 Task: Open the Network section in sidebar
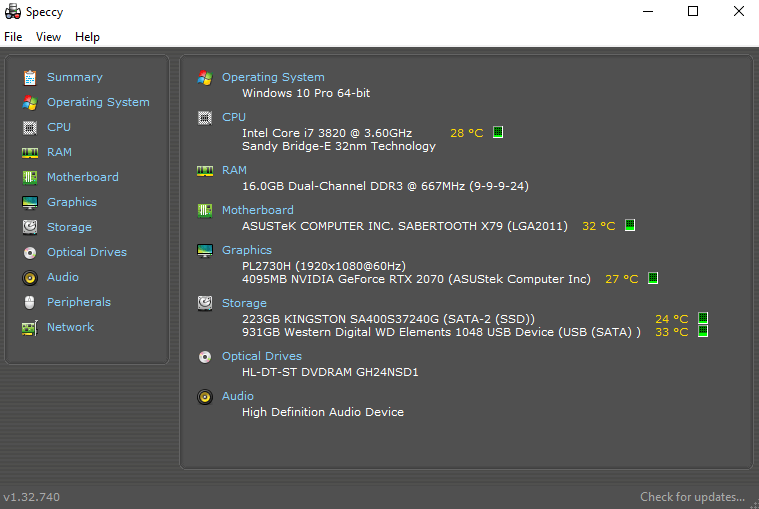click(70, 327)
